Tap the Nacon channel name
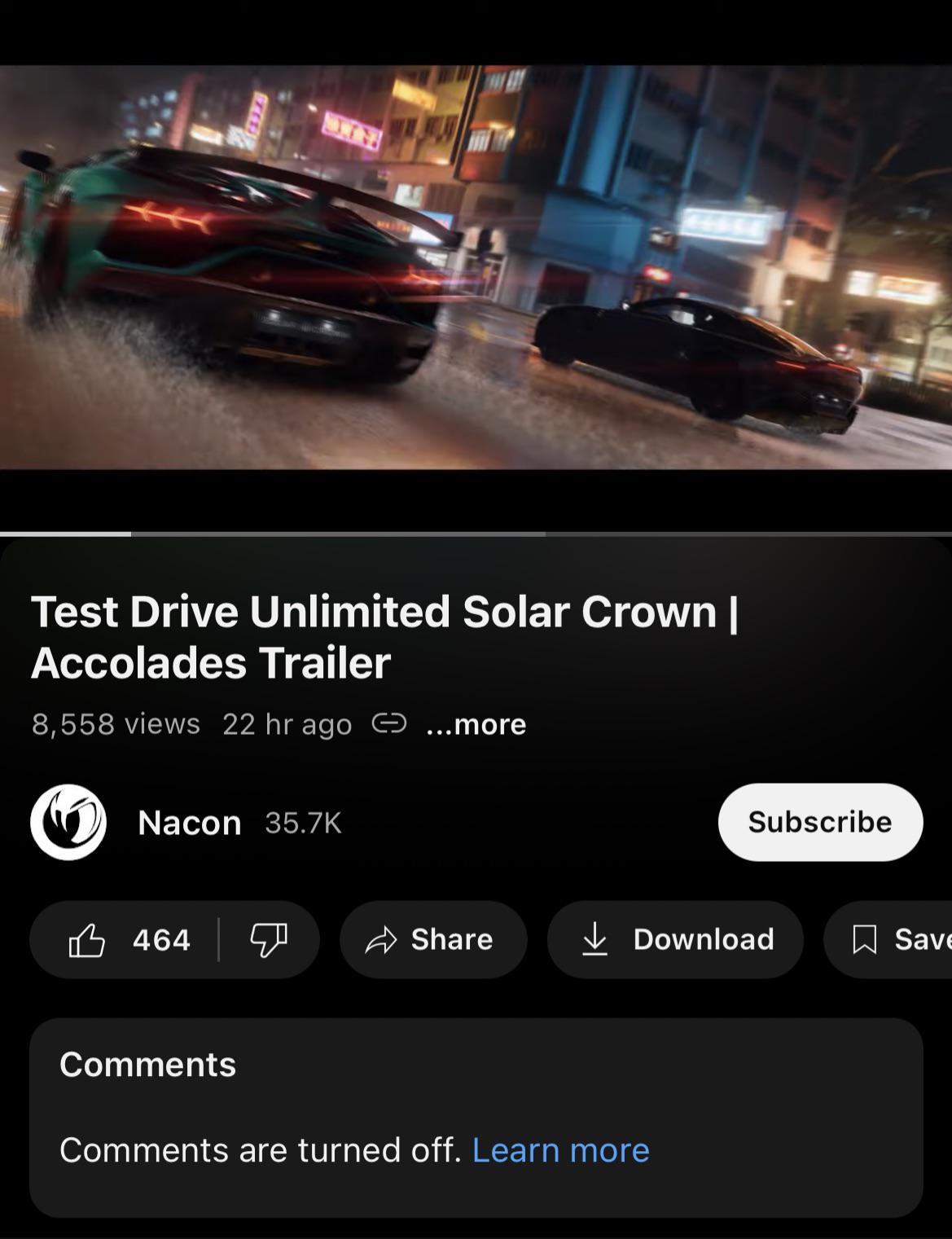The image size is (952, 1239). (x=190, y=823)
